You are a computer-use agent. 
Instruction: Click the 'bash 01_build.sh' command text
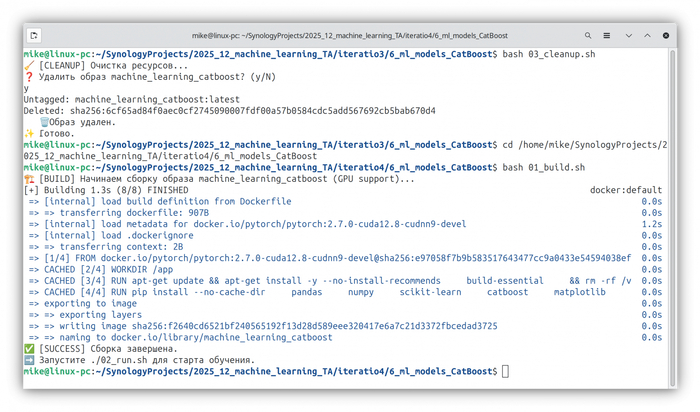pyautogui.click(x=544, y=167)
